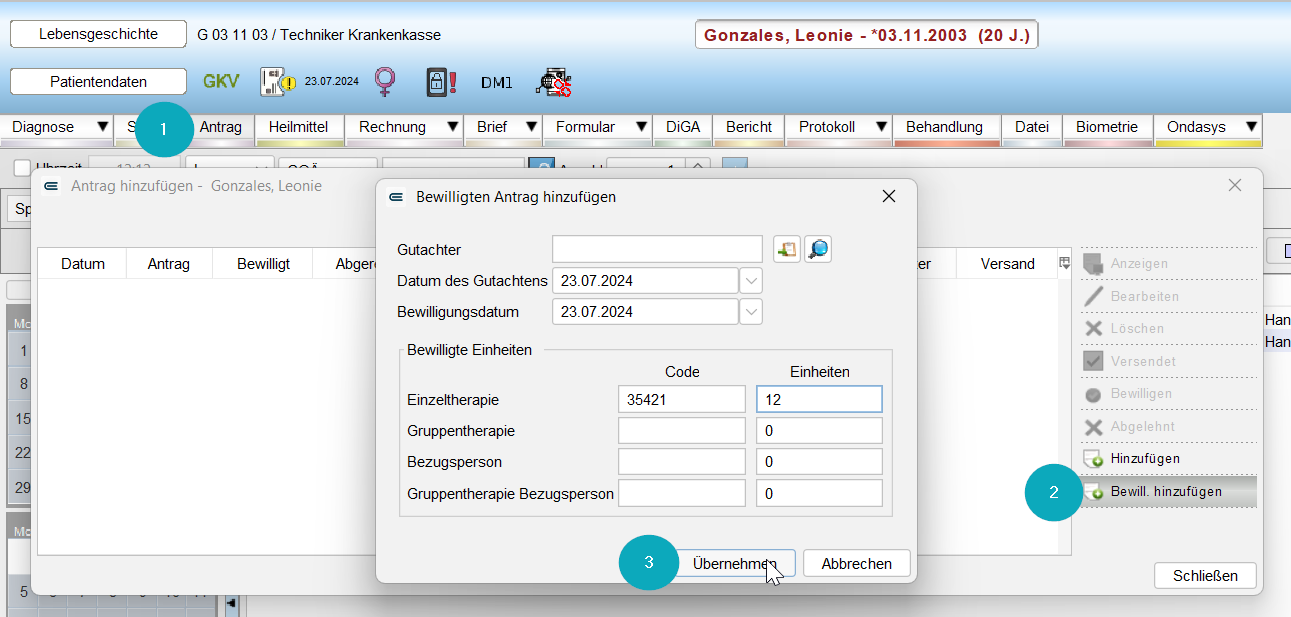Click the Bezugsperson Einheiten field
The width and height of the screenshot is (1291, 617).
click(819, 462)
